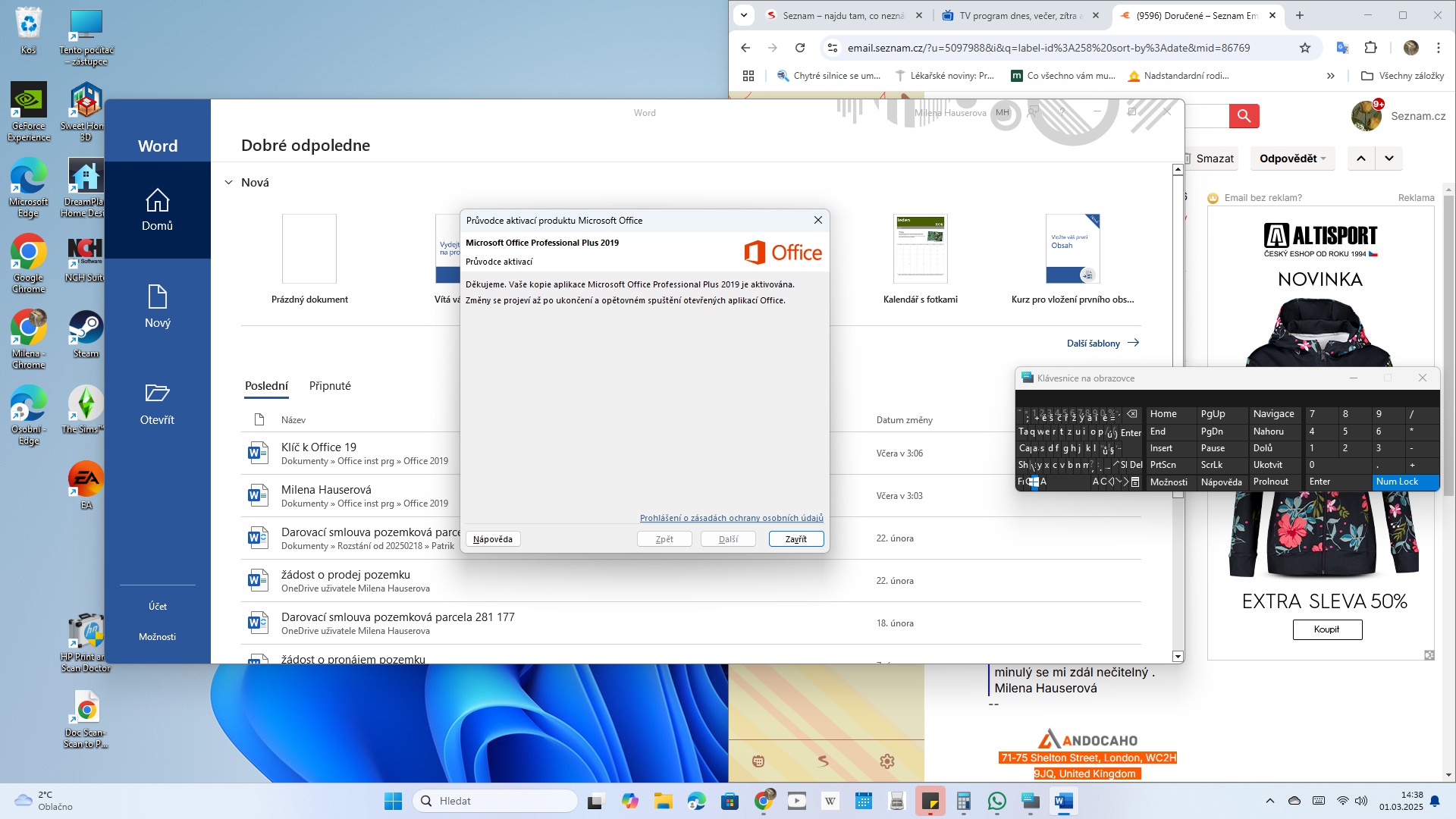Click the Chrome page scrollbar down arrow
This screenshot has width=1456, height=819.
pyautogui.click(x=1449, y=775)
